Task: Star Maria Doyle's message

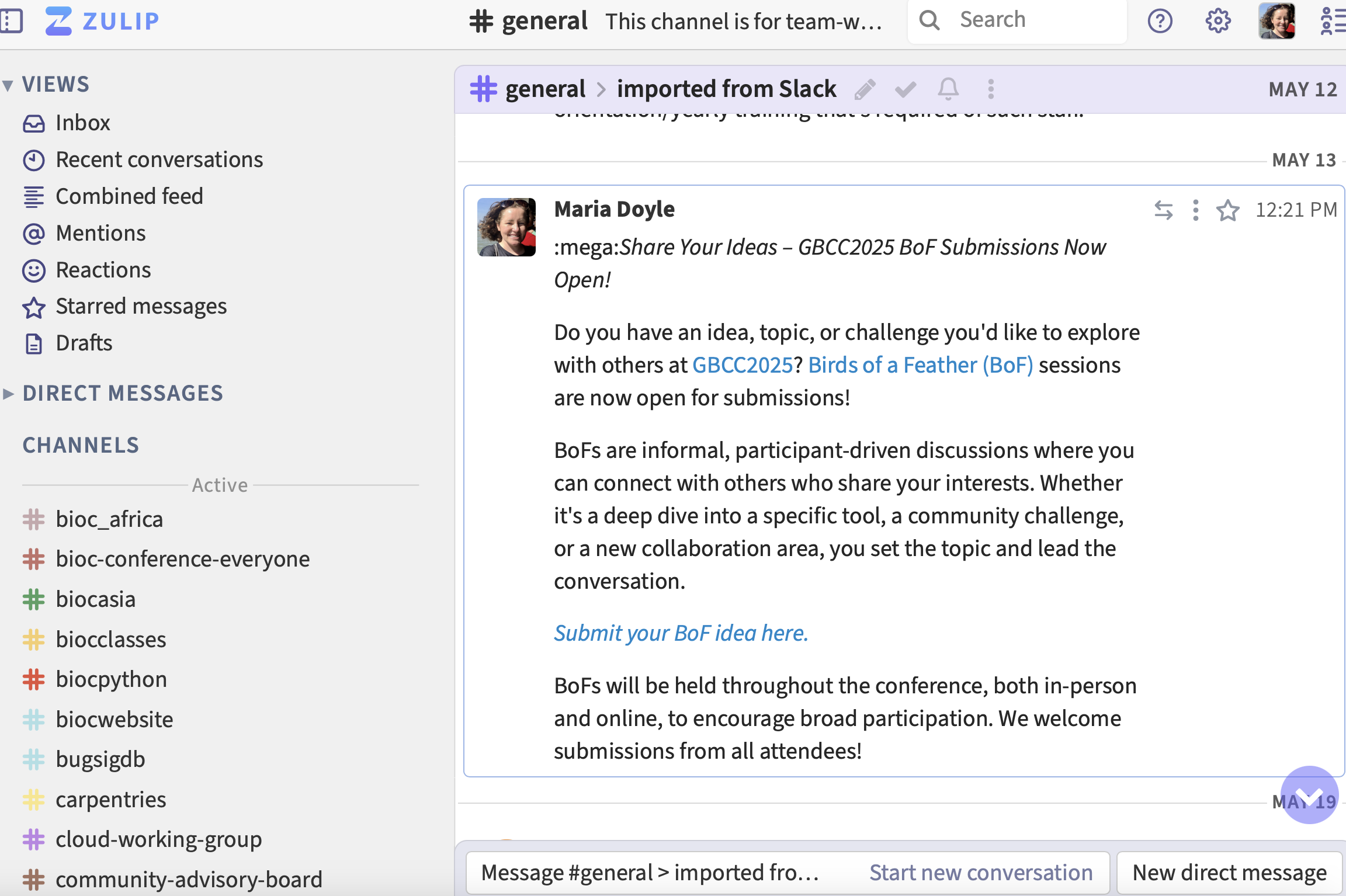Action: coord(1227,210)
